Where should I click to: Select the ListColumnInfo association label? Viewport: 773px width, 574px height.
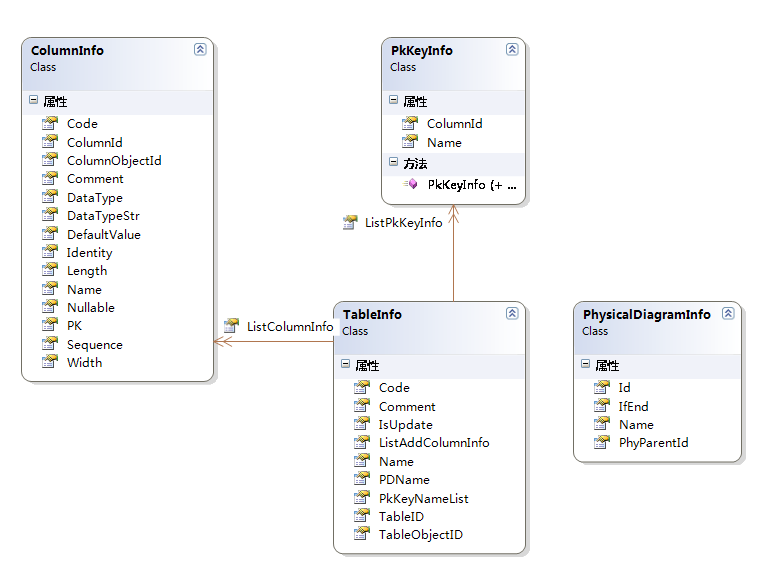290,326
